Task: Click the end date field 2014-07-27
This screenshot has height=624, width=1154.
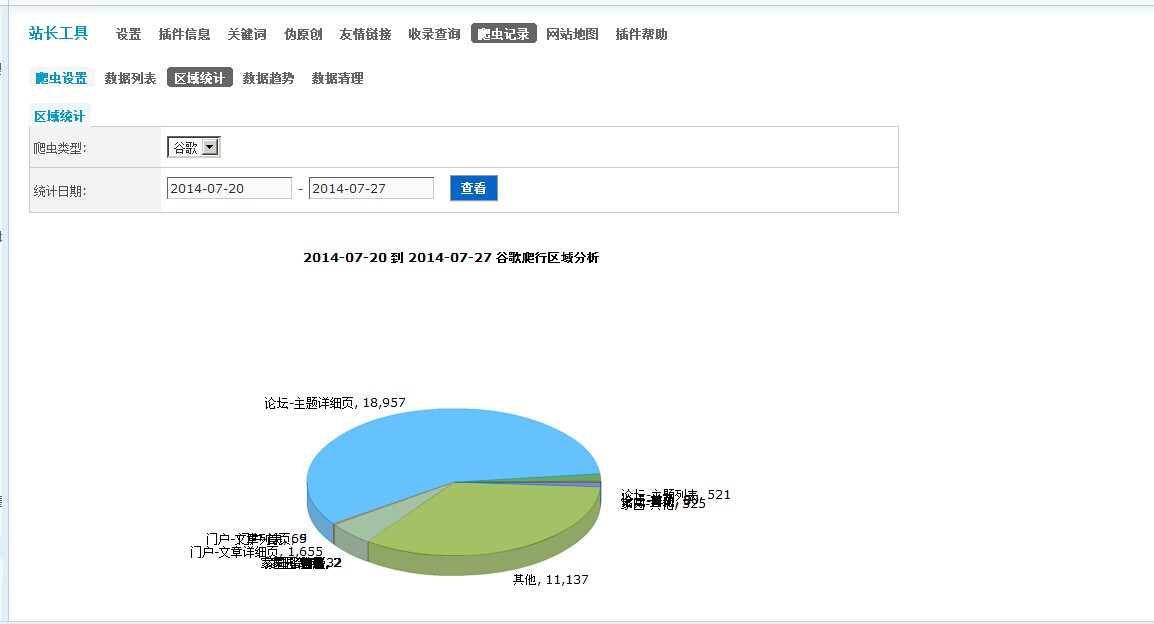Action: click(371, 188)
